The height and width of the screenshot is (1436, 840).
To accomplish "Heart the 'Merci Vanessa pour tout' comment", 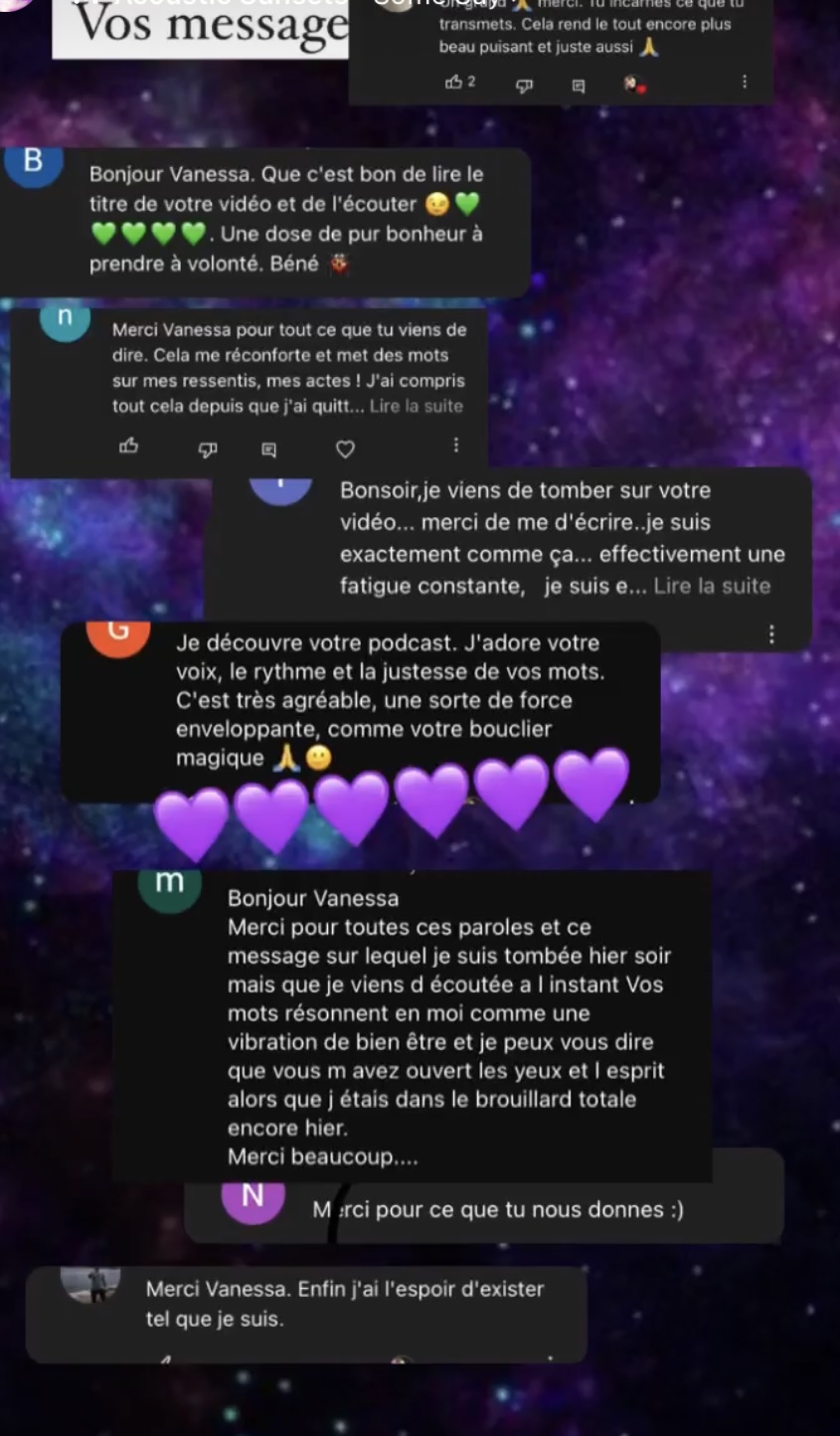I will click(x=345, y=449).
